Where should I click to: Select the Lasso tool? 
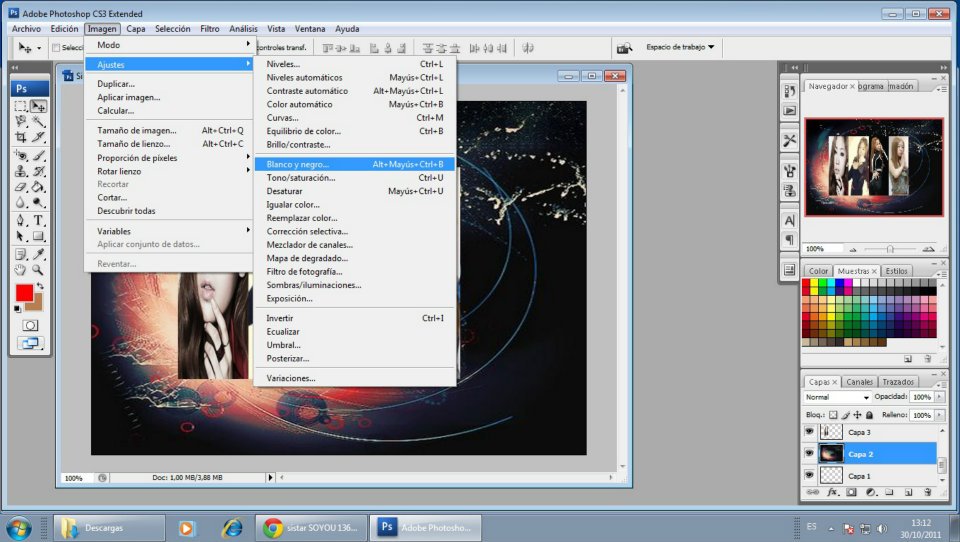pyautogui.click(x=21, y=121)
